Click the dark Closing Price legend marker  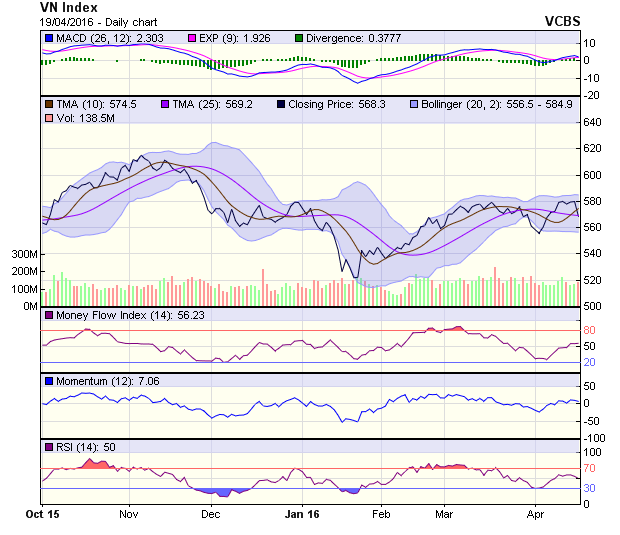280,103
